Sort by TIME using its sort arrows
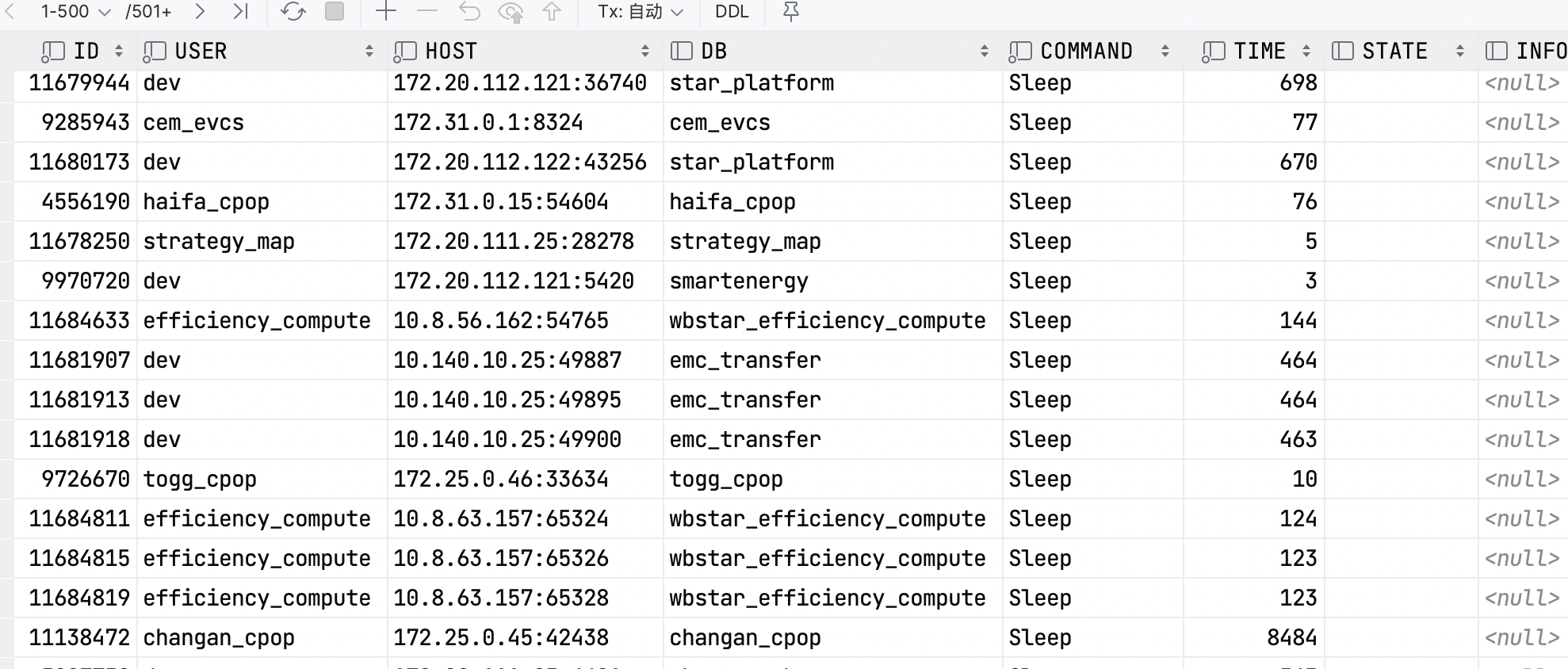The image size is (1568, 669). coord(1306,51)
